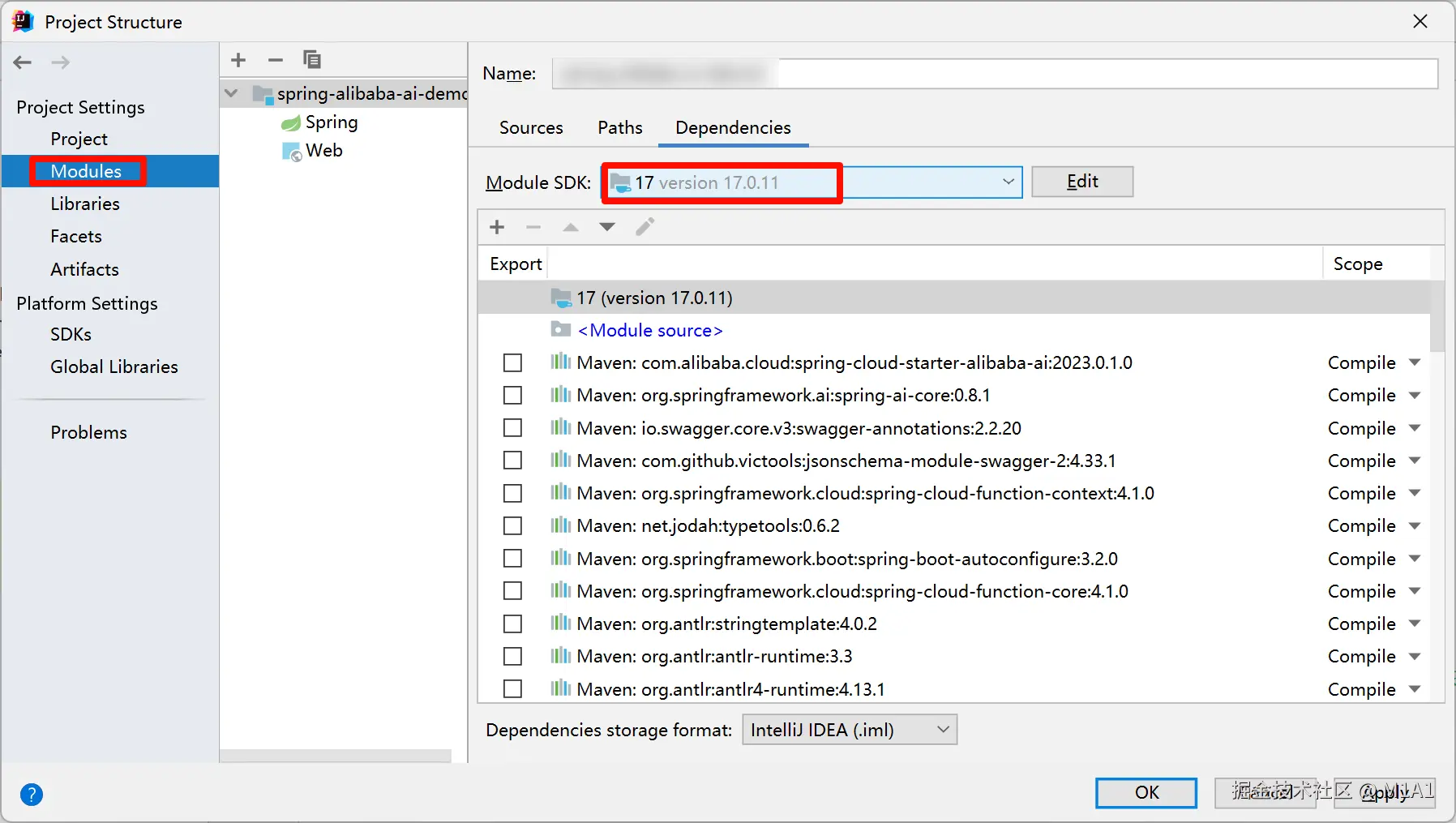Select the Dependencies tab

coord(733,127)
